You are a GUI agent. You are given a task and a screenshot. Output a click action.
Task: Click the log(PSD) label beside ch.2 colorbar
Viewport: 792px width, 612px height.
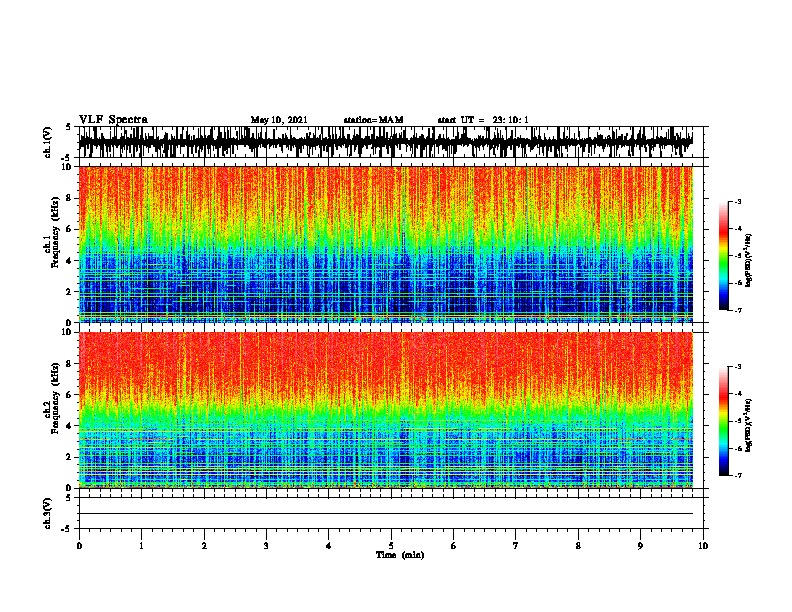tap(748, 425)
